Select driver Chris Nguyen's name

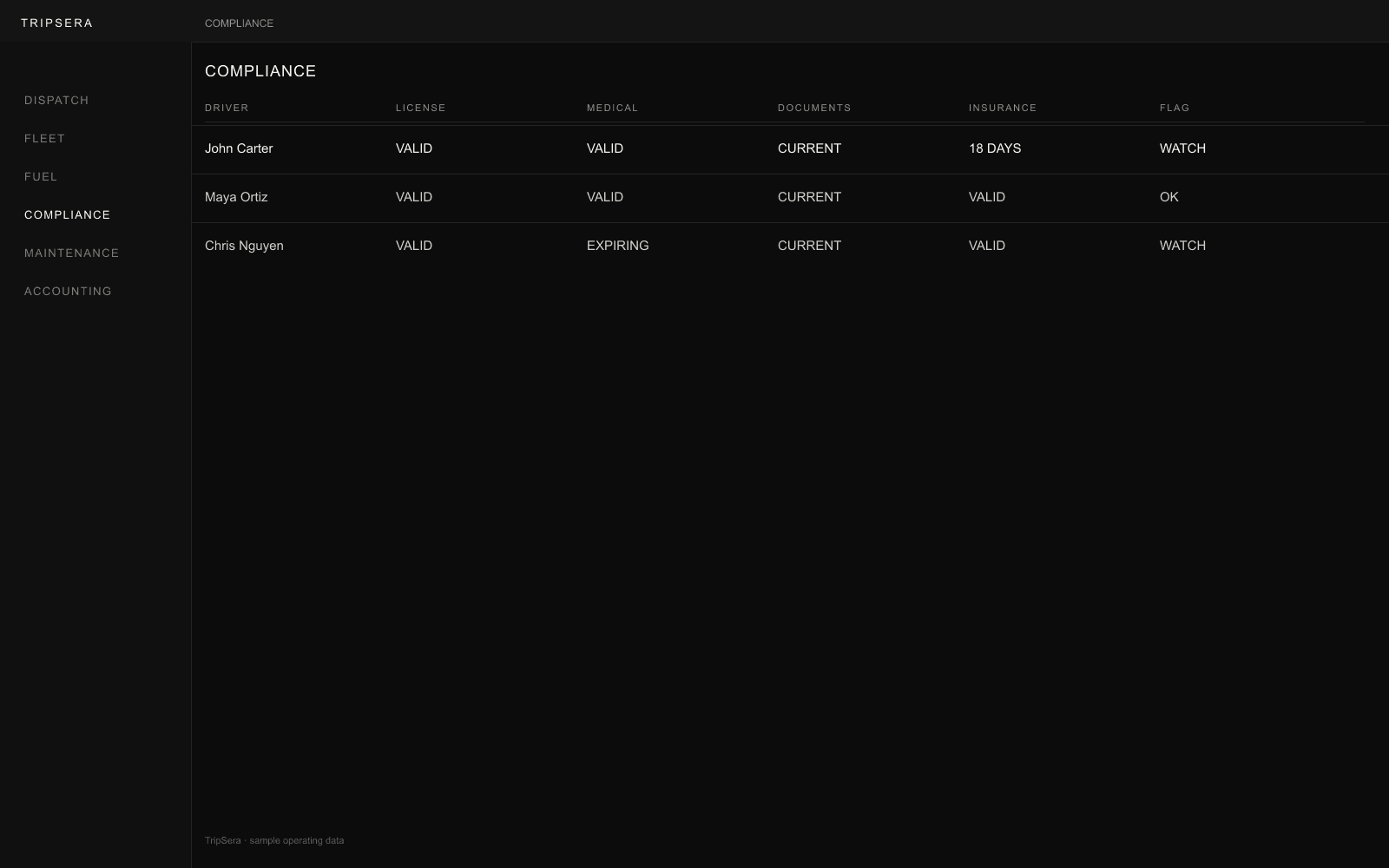click(x=244, y=246)
